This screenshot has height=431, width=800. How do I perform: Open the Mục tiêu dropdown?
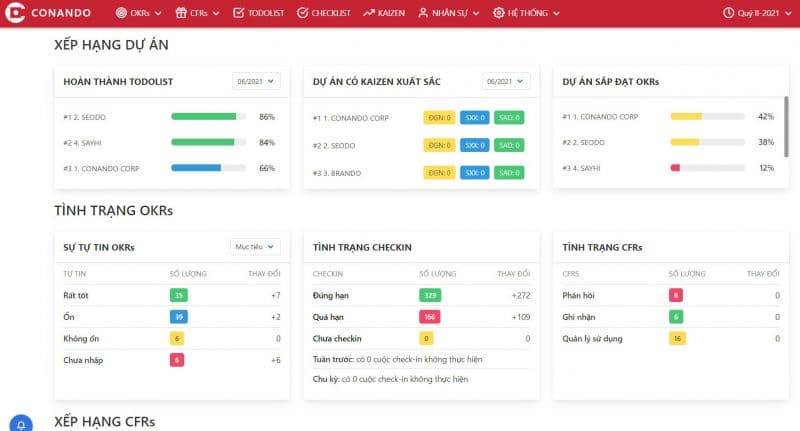coord(255,247)
